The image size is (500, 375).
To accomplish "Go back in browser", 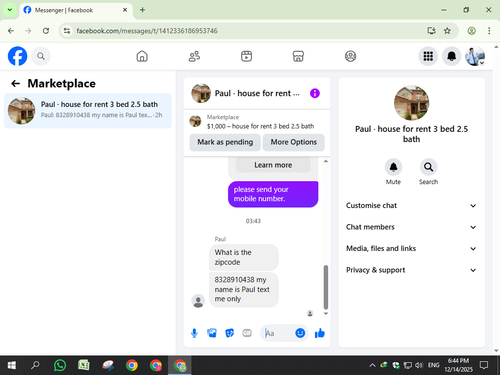I will (x=11, y=31).
